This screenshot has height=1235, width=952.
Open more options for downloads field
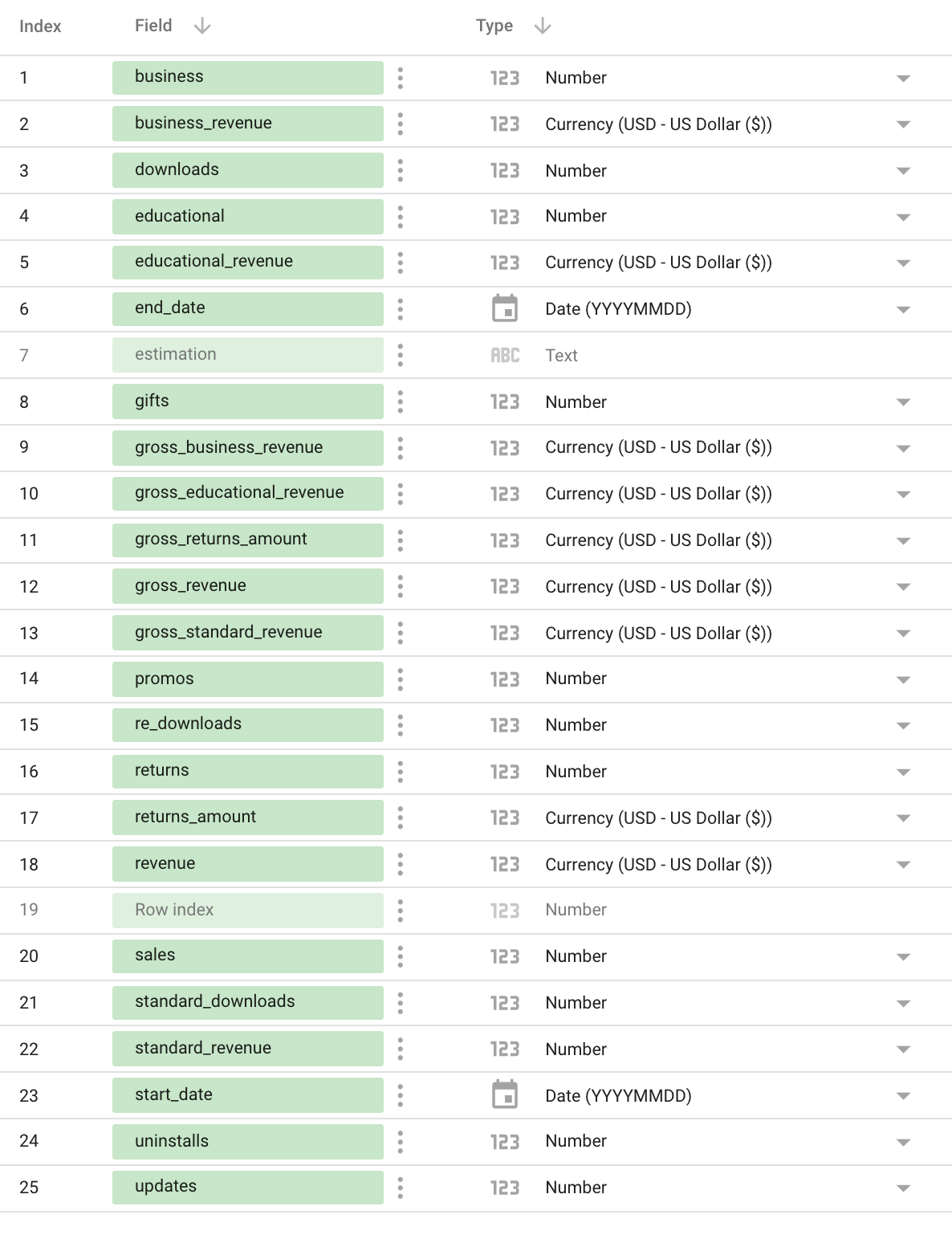point(401,170)
